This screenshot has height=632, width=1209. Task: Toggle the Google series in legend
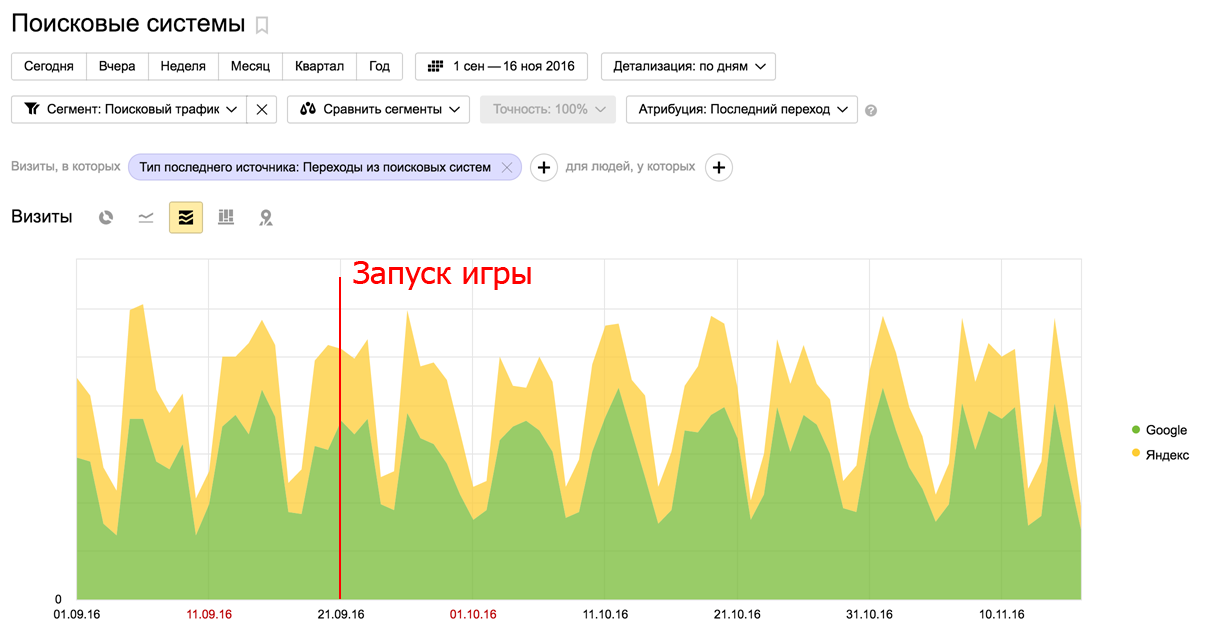click(x=1159, y=430)
